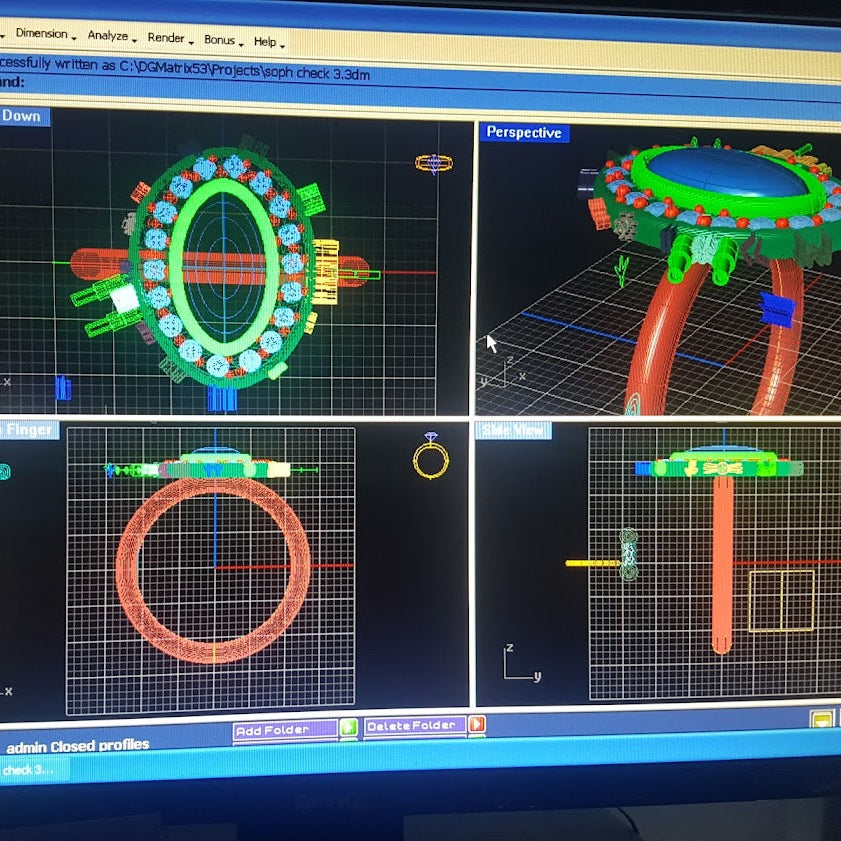Activate the Perspective viewport title
The image size is (841, 841).
click(523, 132)
